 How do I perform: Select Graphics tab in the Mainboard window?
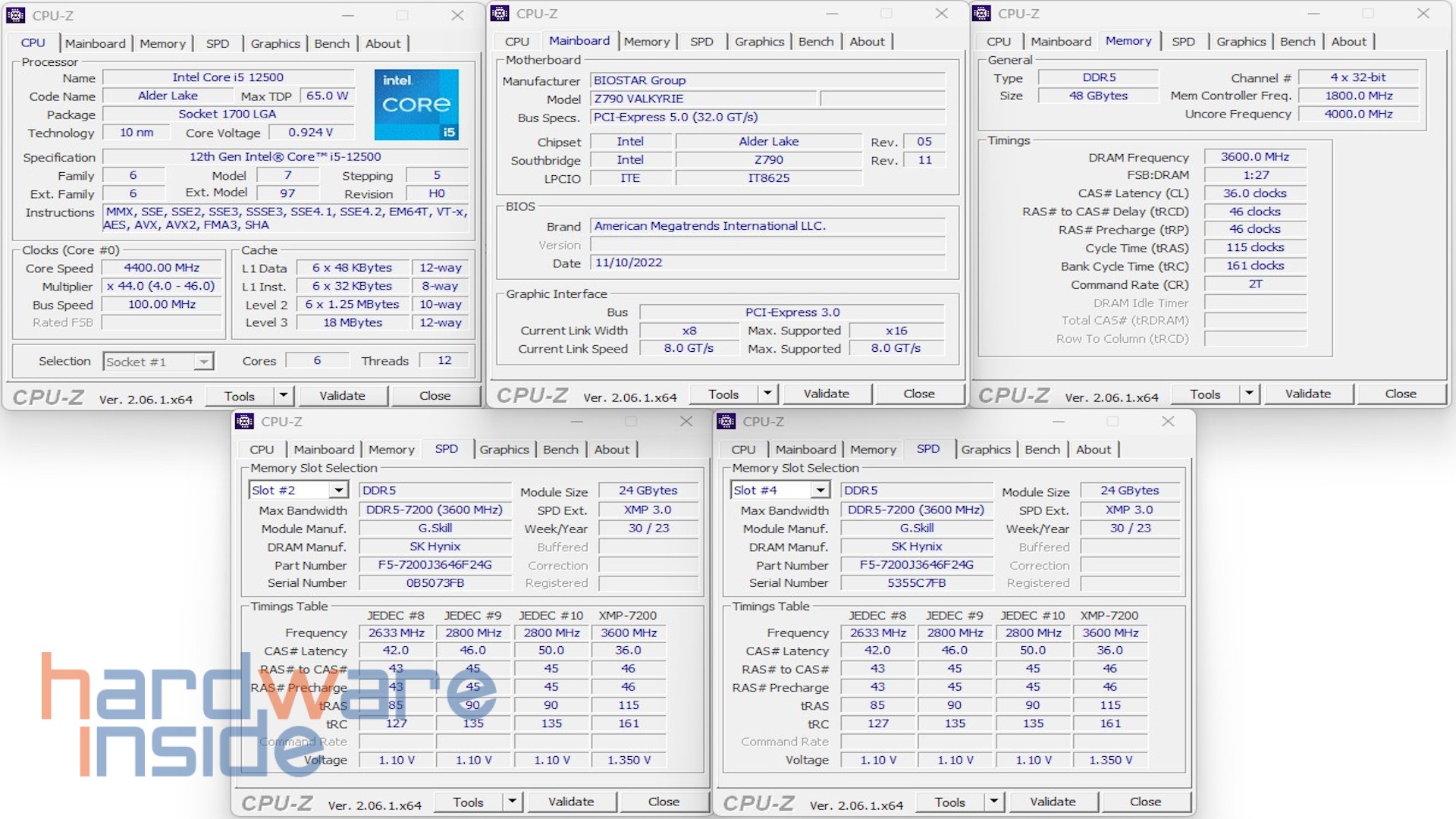(x=759, y=42)
